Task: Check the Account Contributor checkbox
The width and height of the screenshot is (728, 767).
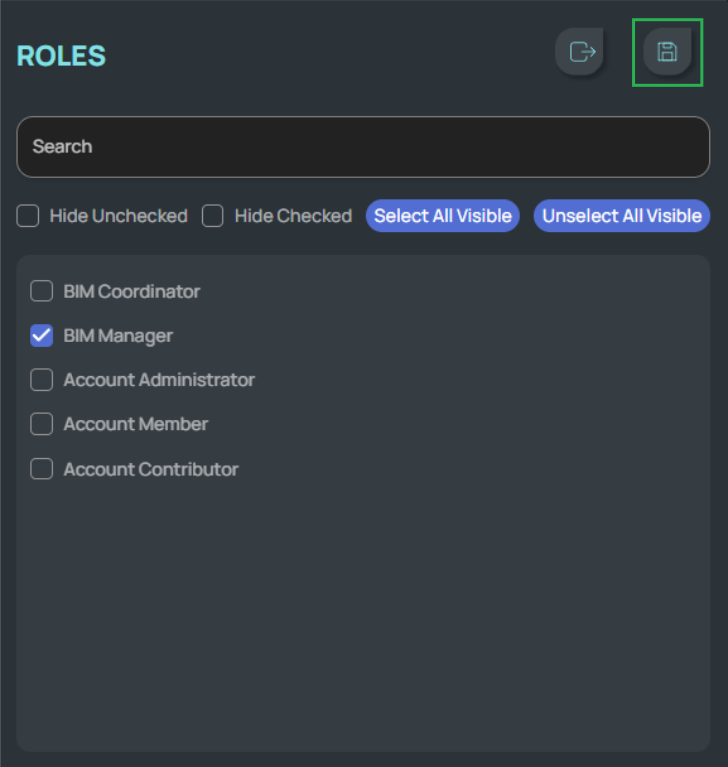Action: tap(41, 469)
